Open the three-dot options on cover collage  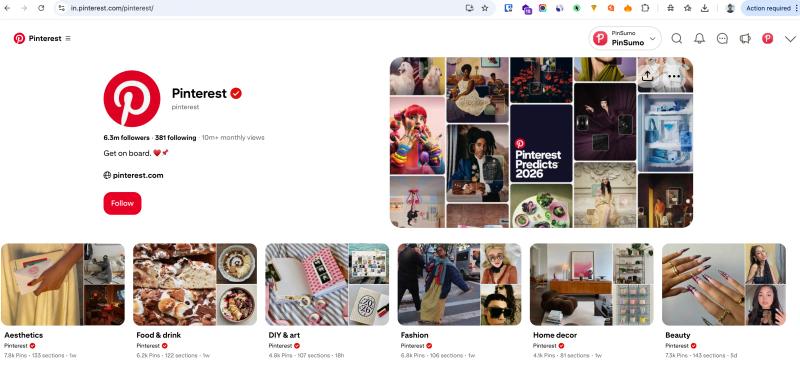[674, 76]
